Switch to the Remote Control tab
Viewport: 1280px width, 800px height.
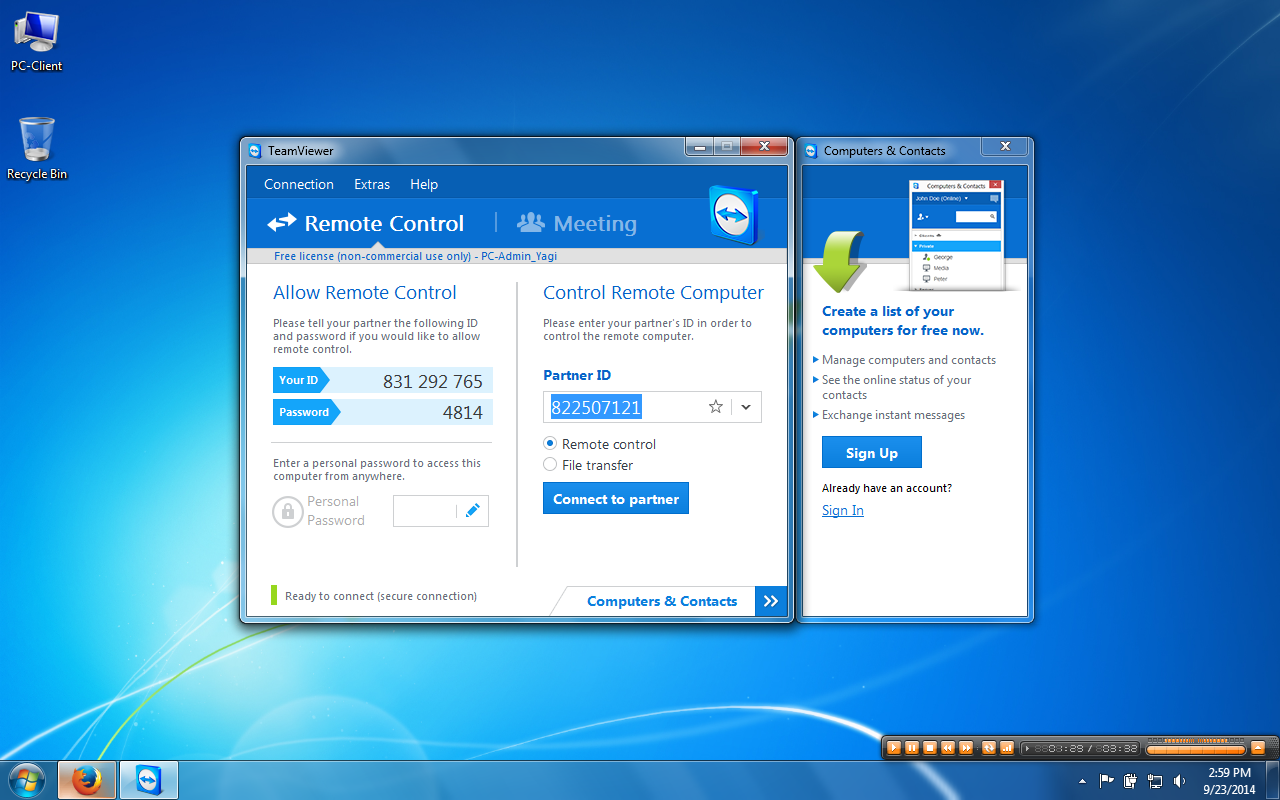(366, 223)
